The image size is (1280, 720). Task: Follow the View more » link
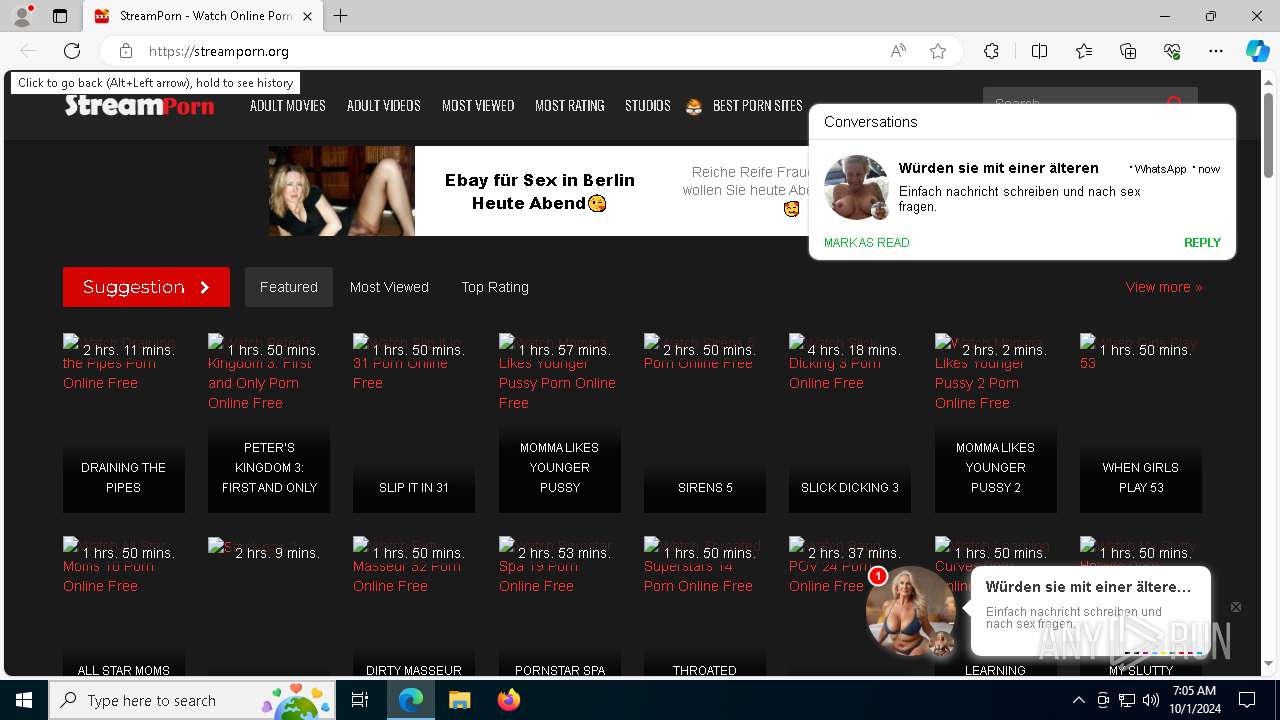tap(1164, 287)
